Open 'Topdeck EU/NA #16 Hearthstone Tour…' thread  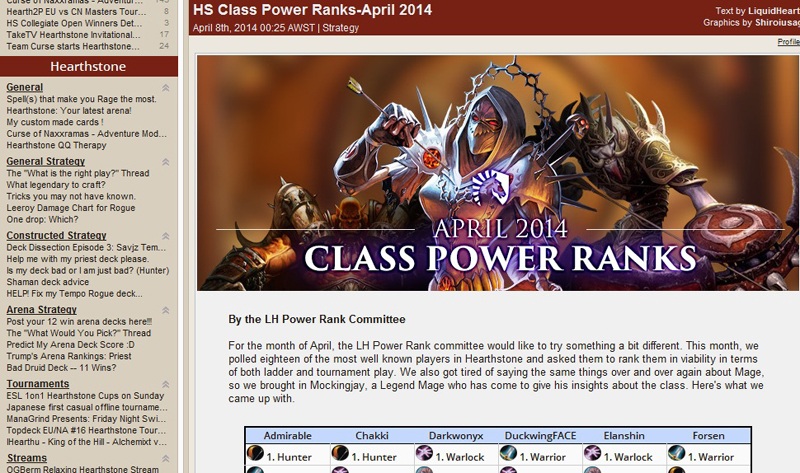point(86,431)
